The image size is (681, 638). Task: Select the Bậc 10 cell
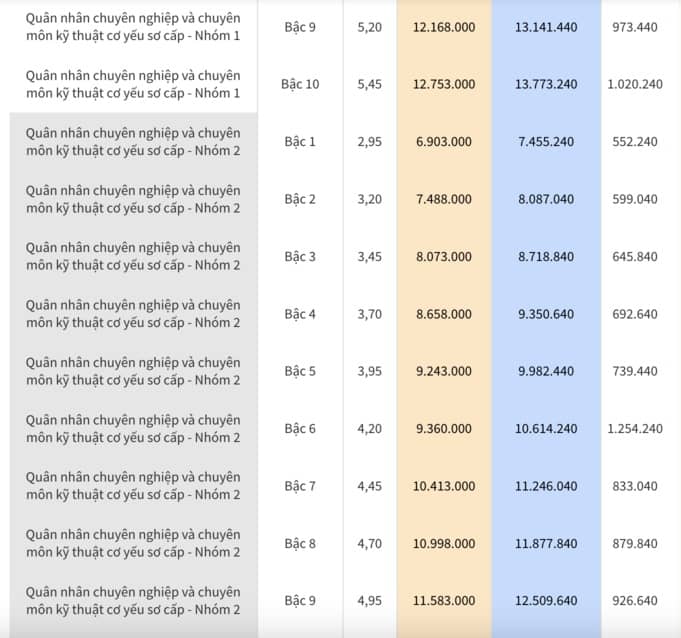pyautogui.click(x=300, y=84)
